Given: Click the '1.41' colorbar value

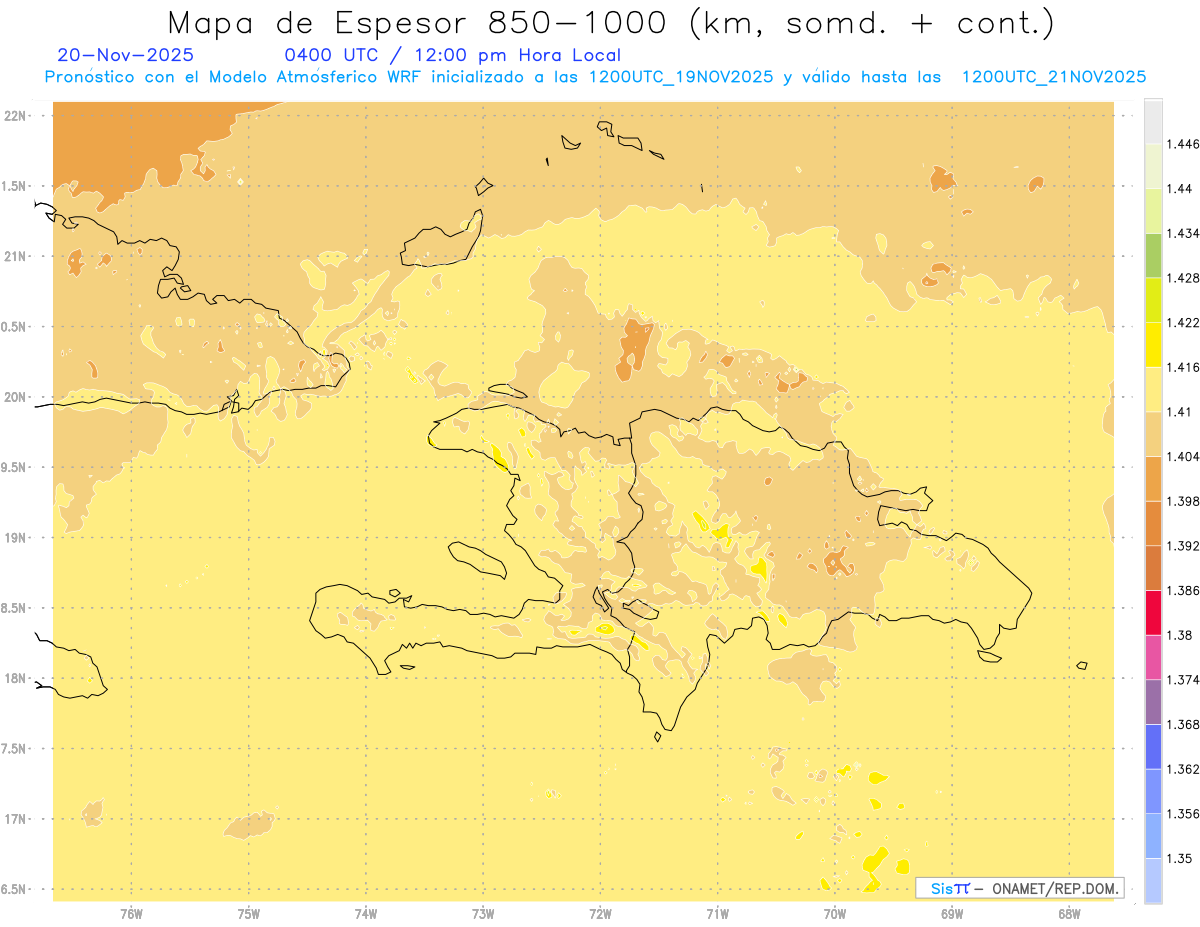Looking at the screenshot, I should click(x=1179, y=412).
